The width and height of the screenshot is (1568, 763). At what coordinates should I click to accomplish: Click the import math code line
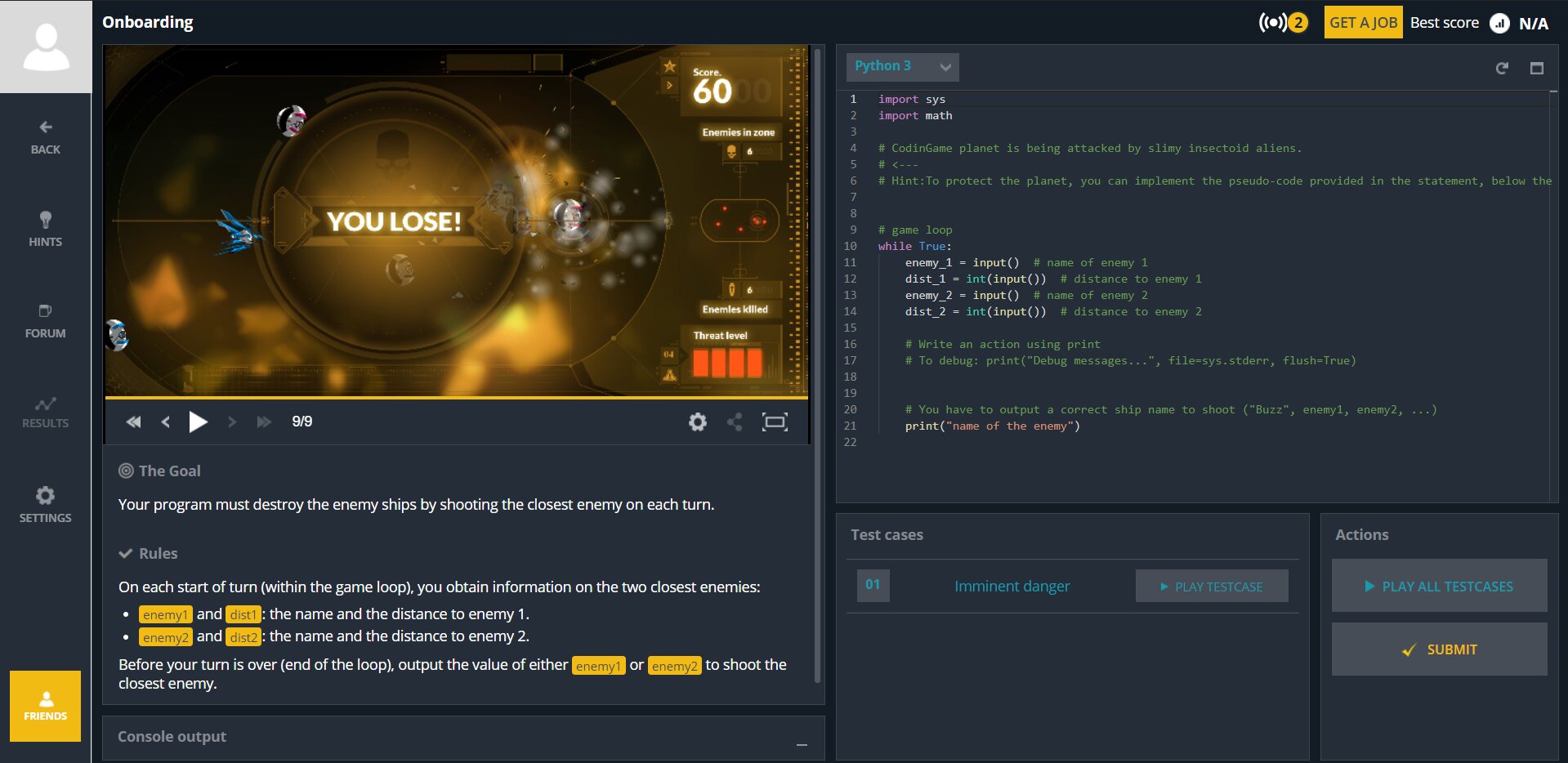pyautogui.click(x=915, y=115)
